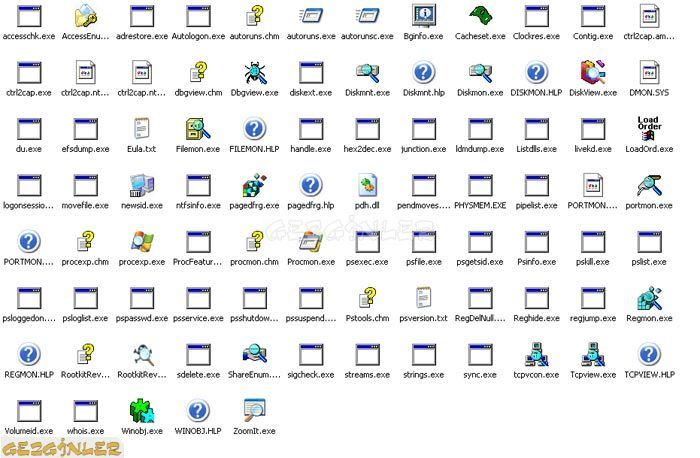
Task: Select the DMON.SYS system file
Action: (x=649, y=73)
